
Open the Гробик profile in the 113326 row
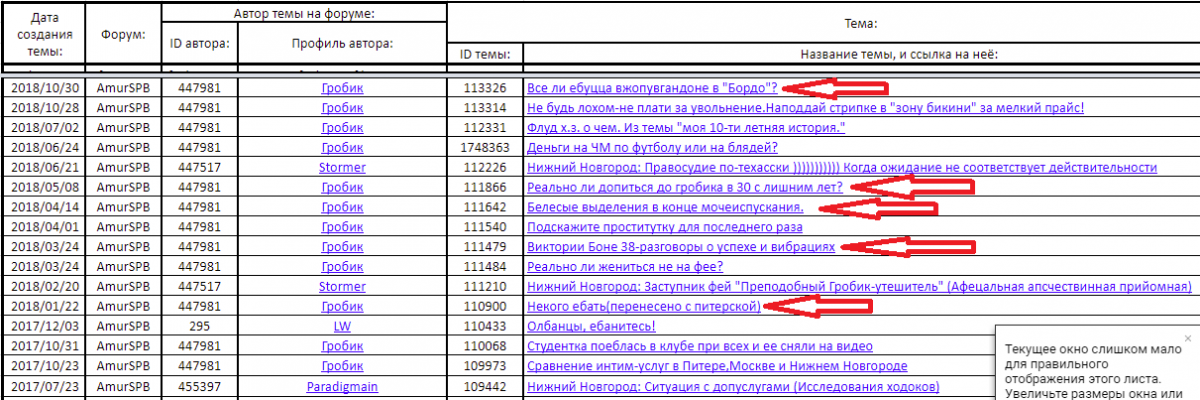click(x=342, y=88)
